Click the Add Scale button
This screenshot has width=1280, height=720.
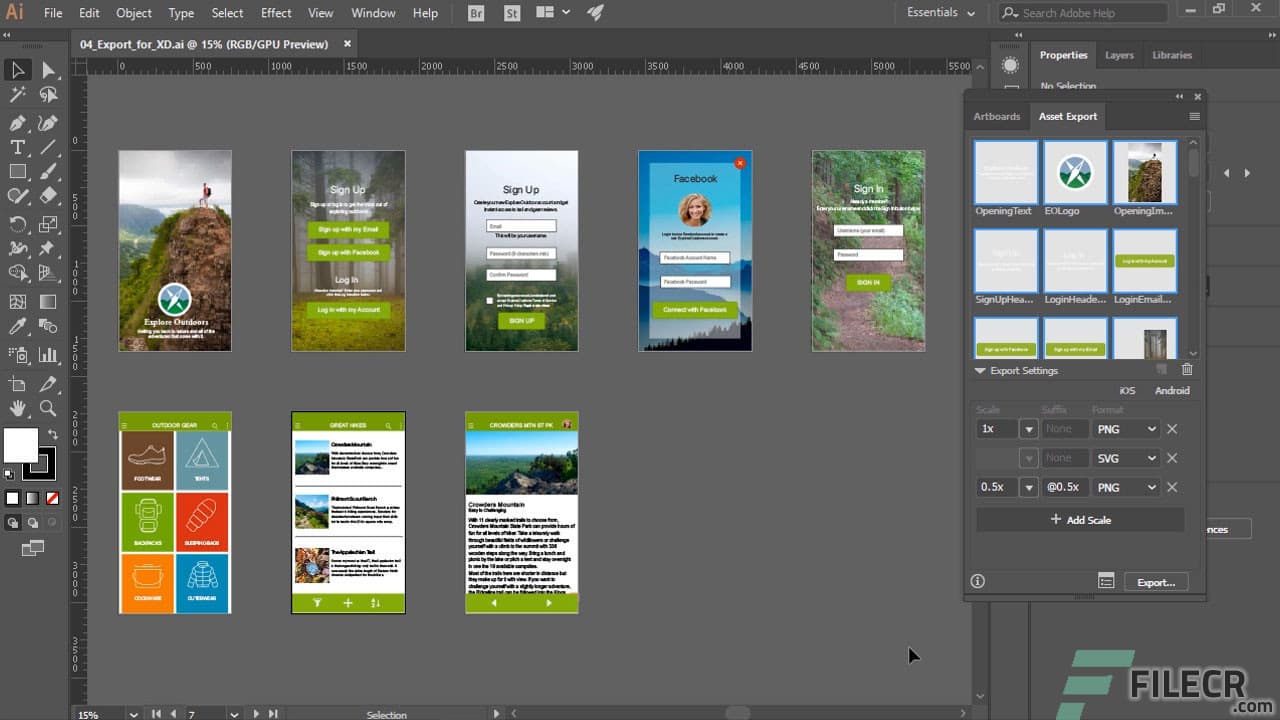[1078, 520]
